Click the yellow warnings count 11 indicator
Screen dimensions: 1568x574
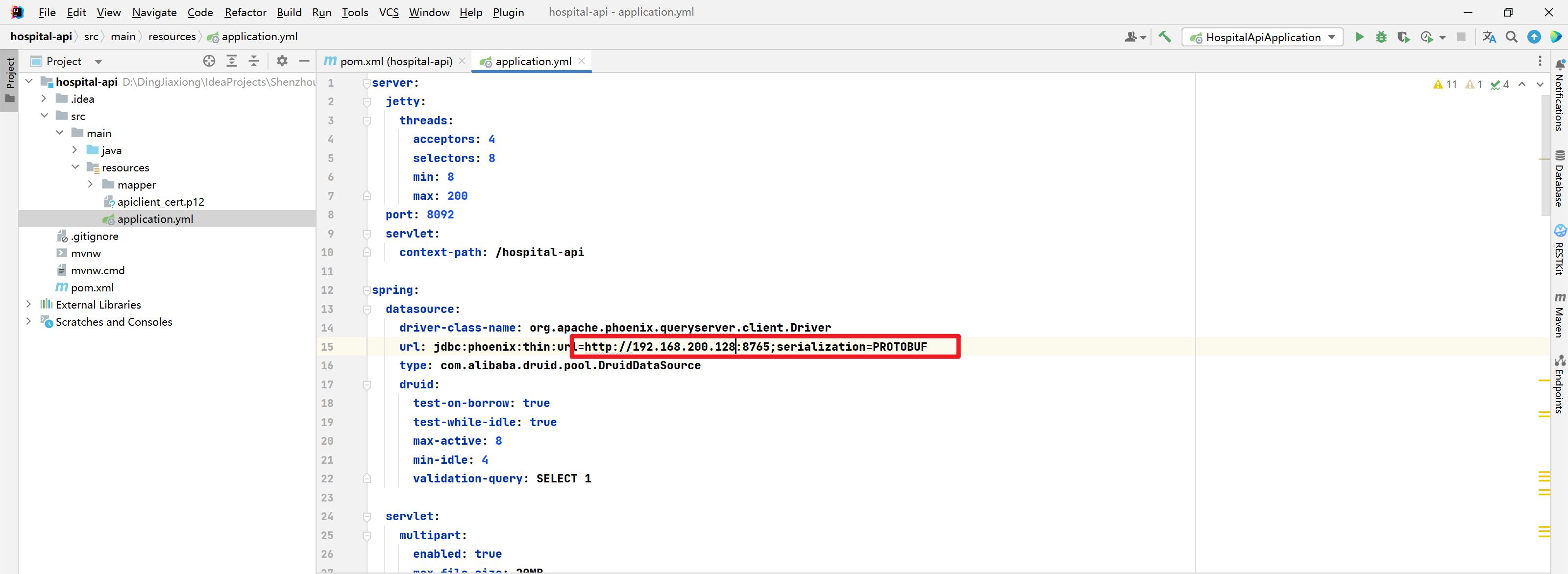click(1445, 85)
